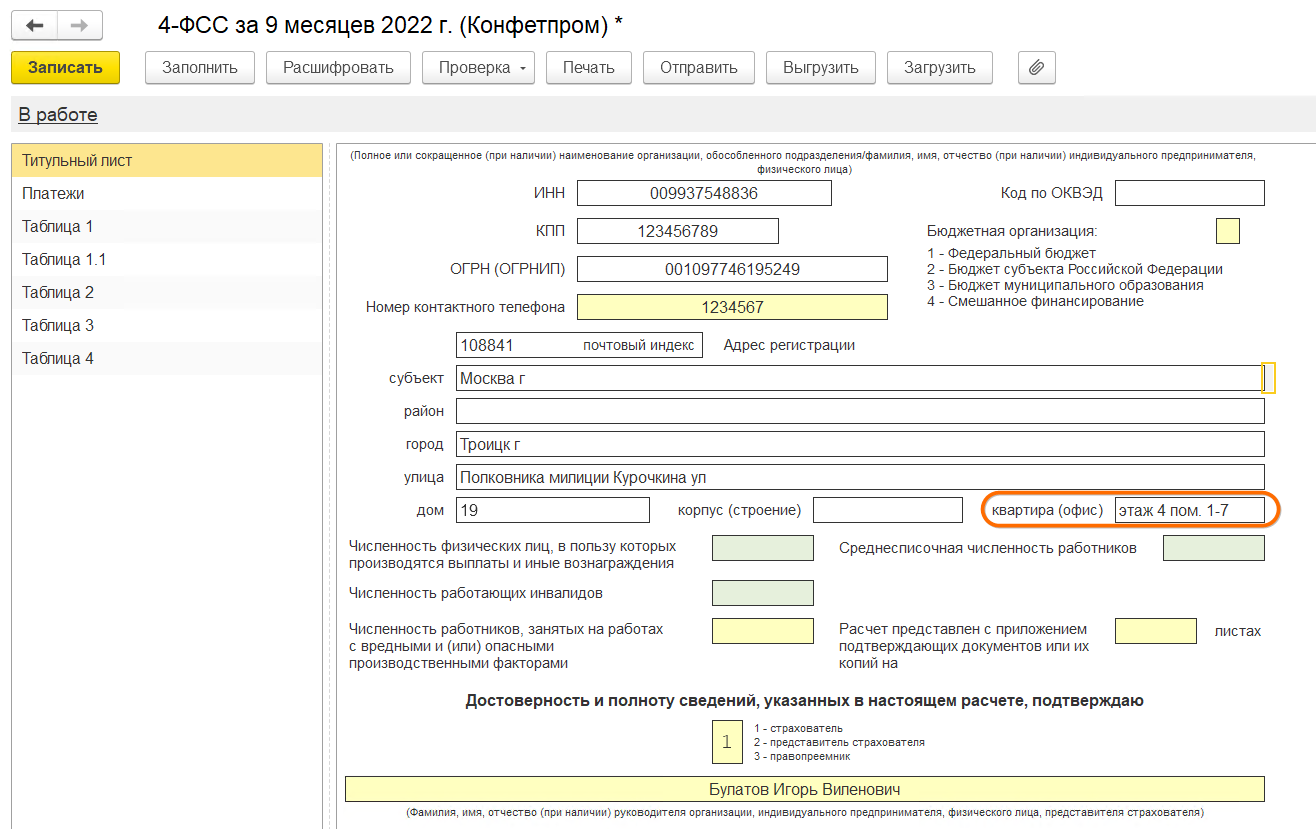
Task: Click the квартира (офис) field
Action: (x=1190, y=510)
